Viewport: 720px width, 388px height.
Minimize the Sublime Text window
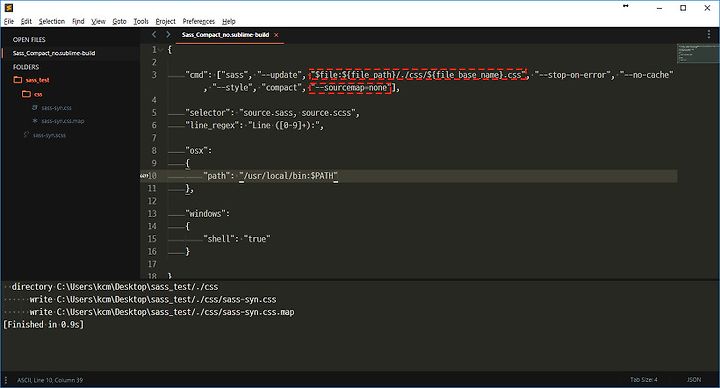(659, 8)
